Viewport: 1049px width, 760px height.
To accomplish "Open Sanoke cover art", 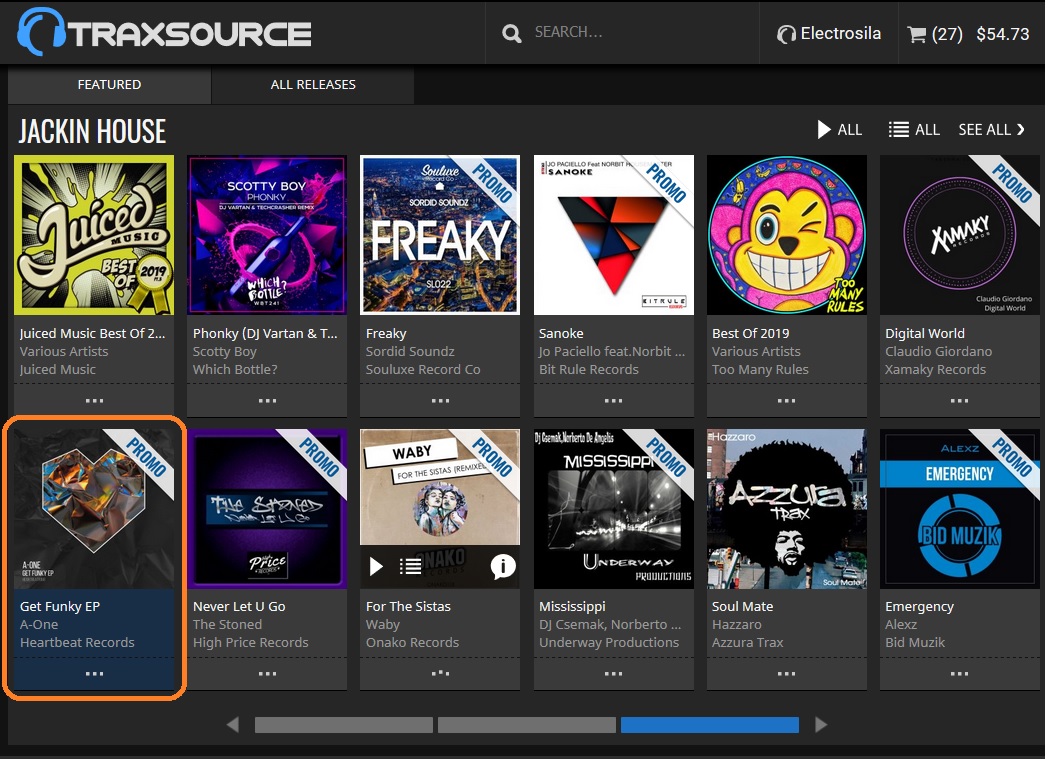I will coord(613,235).
